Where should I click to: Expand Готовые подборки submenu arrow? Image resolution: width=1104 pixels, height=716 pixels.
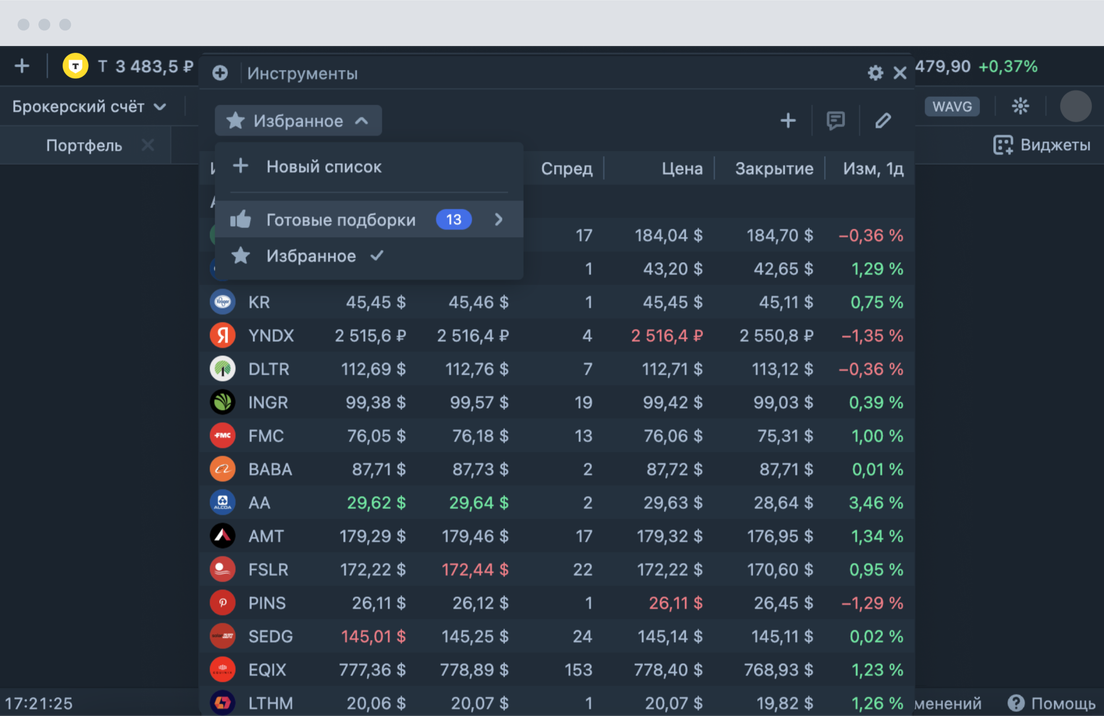(x=498, y=220)
